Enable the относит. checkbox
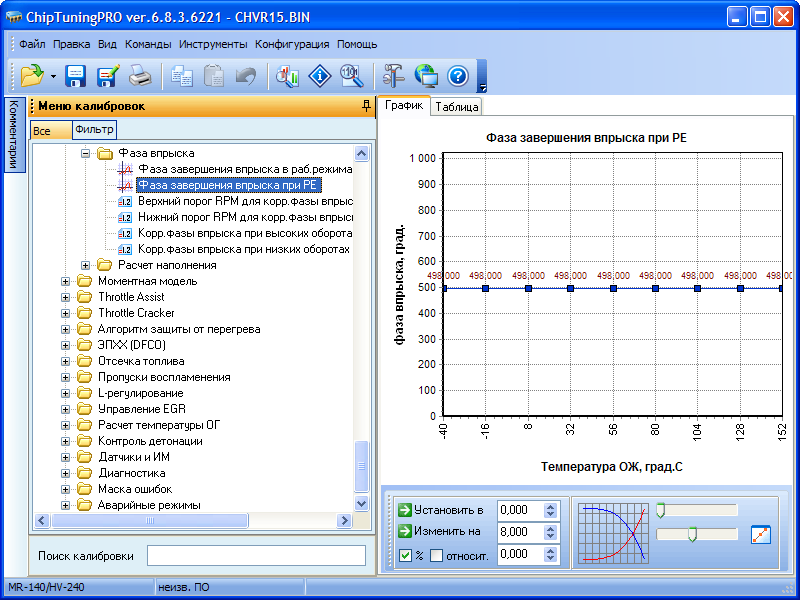The width and height of the screenshot is (800, 600). tap(436, 555)
